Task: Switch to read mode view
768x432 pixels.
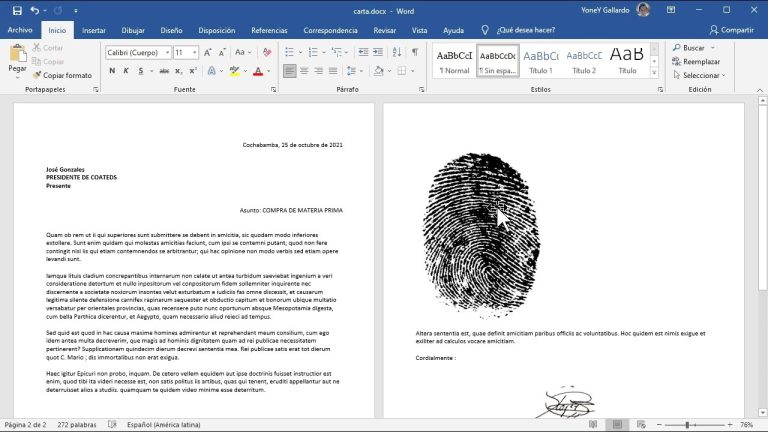Action: [x=593, y=424]
